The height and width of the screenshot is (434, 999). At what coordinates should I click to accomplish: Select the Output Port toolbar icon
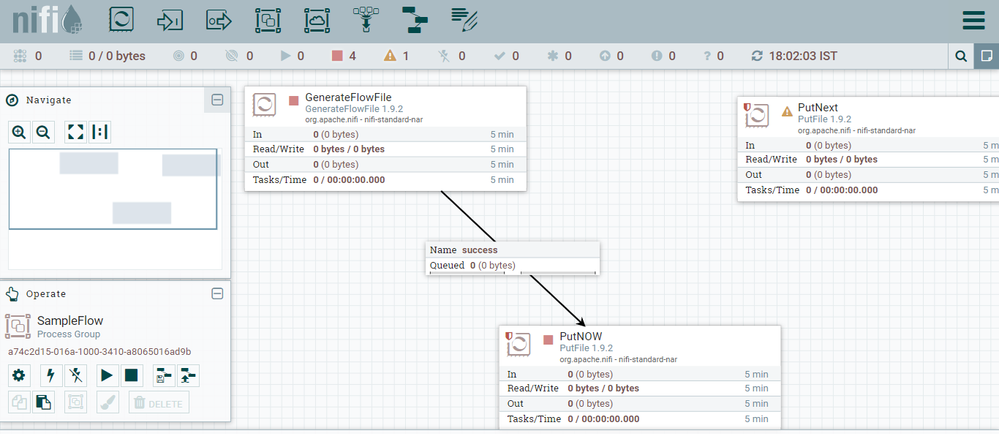click(x=219, y=20)
